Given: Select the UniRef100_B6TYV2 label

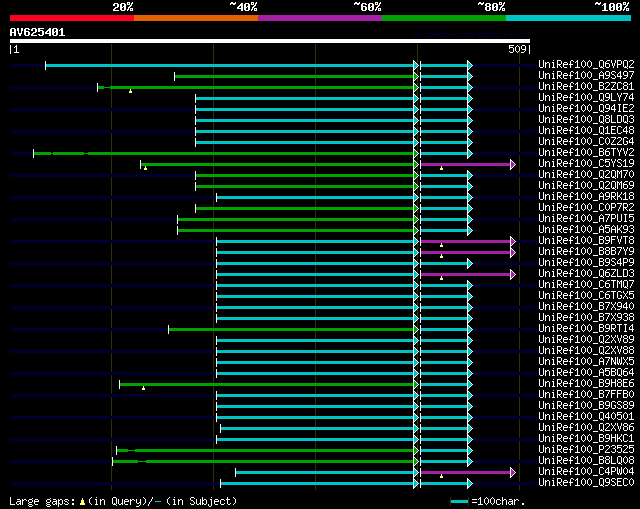Looking at the screenshot, I should click(x=586, y=153).
